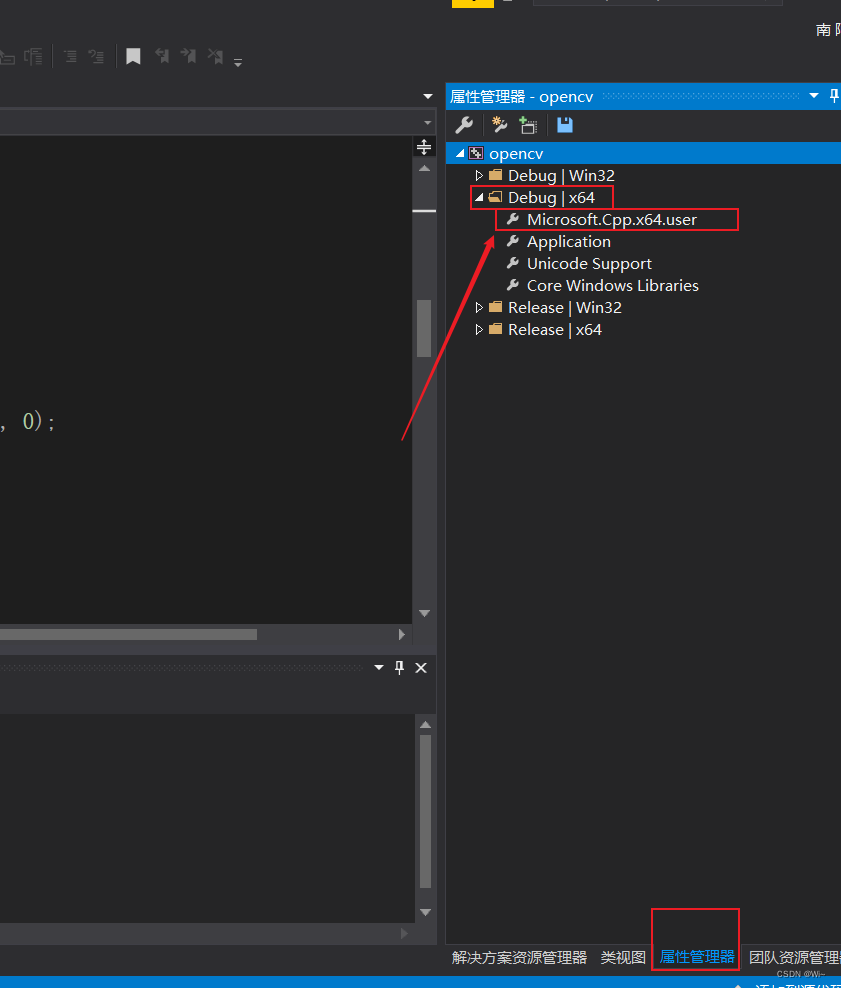Click the editor horizontal scrollbar thumb

[129, 635]
